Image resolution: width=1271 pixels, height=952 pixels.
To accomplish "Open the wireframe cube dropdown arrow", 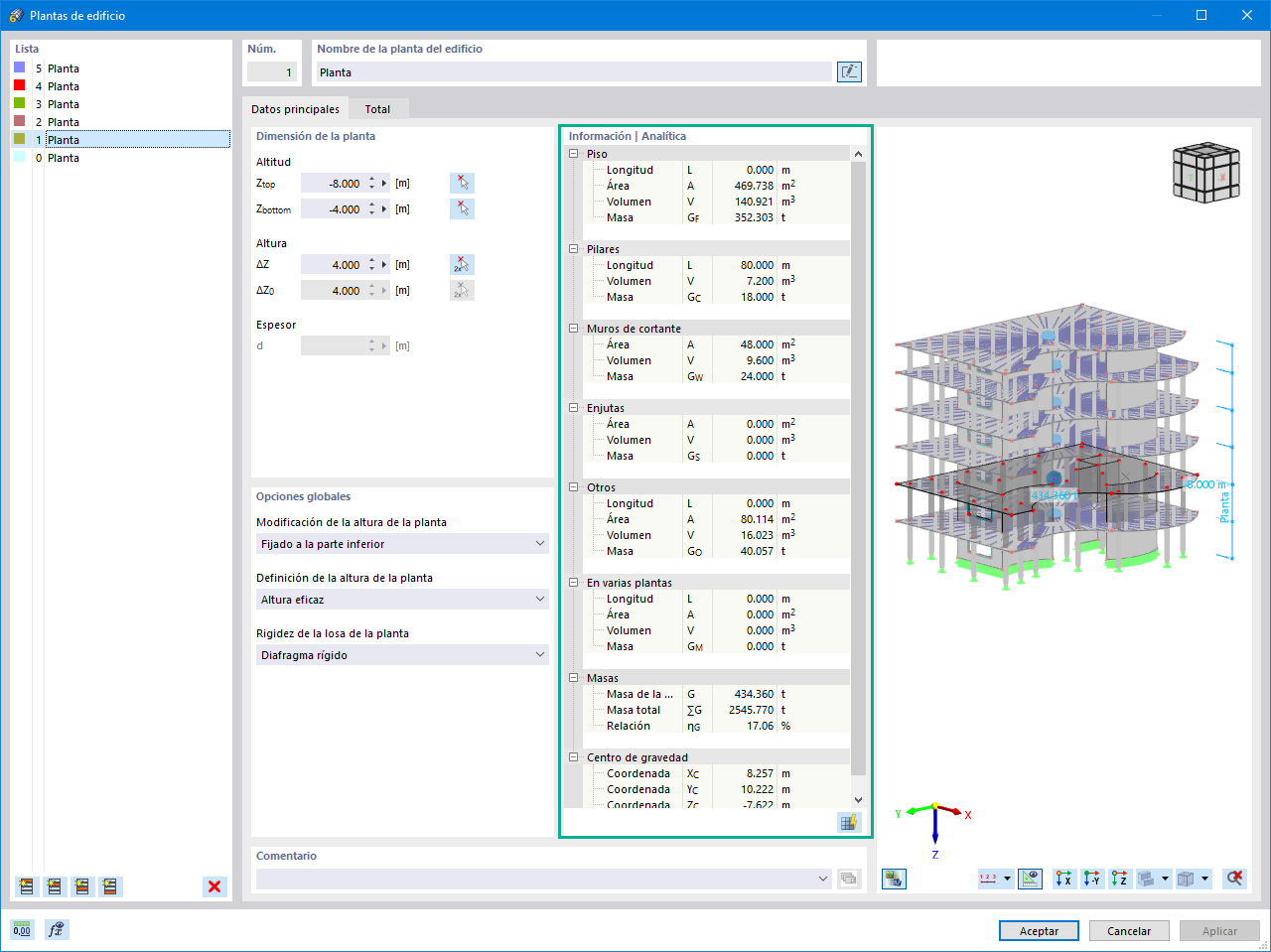I will point(1205,879).
